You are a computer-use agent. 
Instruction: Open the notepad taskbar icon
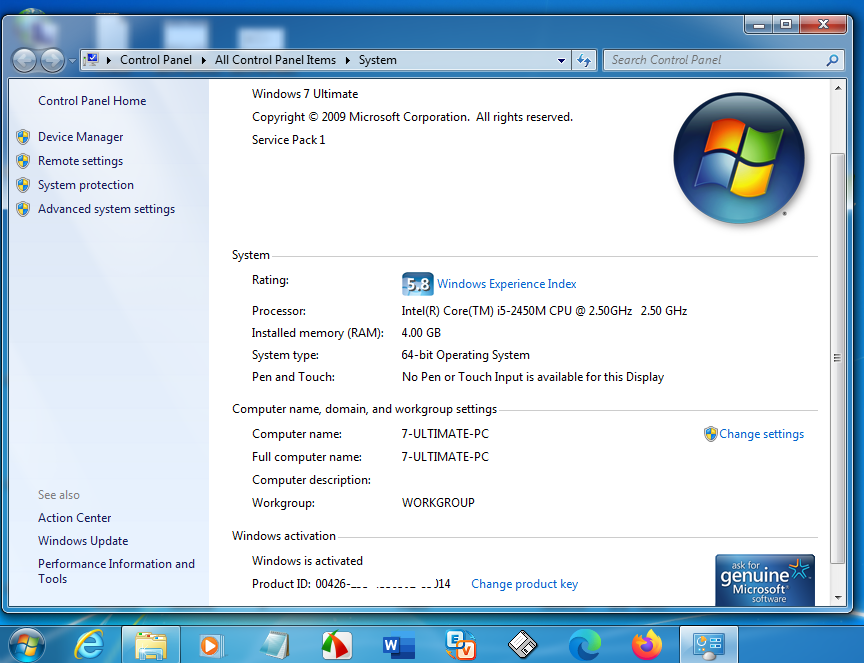(275, 645)
